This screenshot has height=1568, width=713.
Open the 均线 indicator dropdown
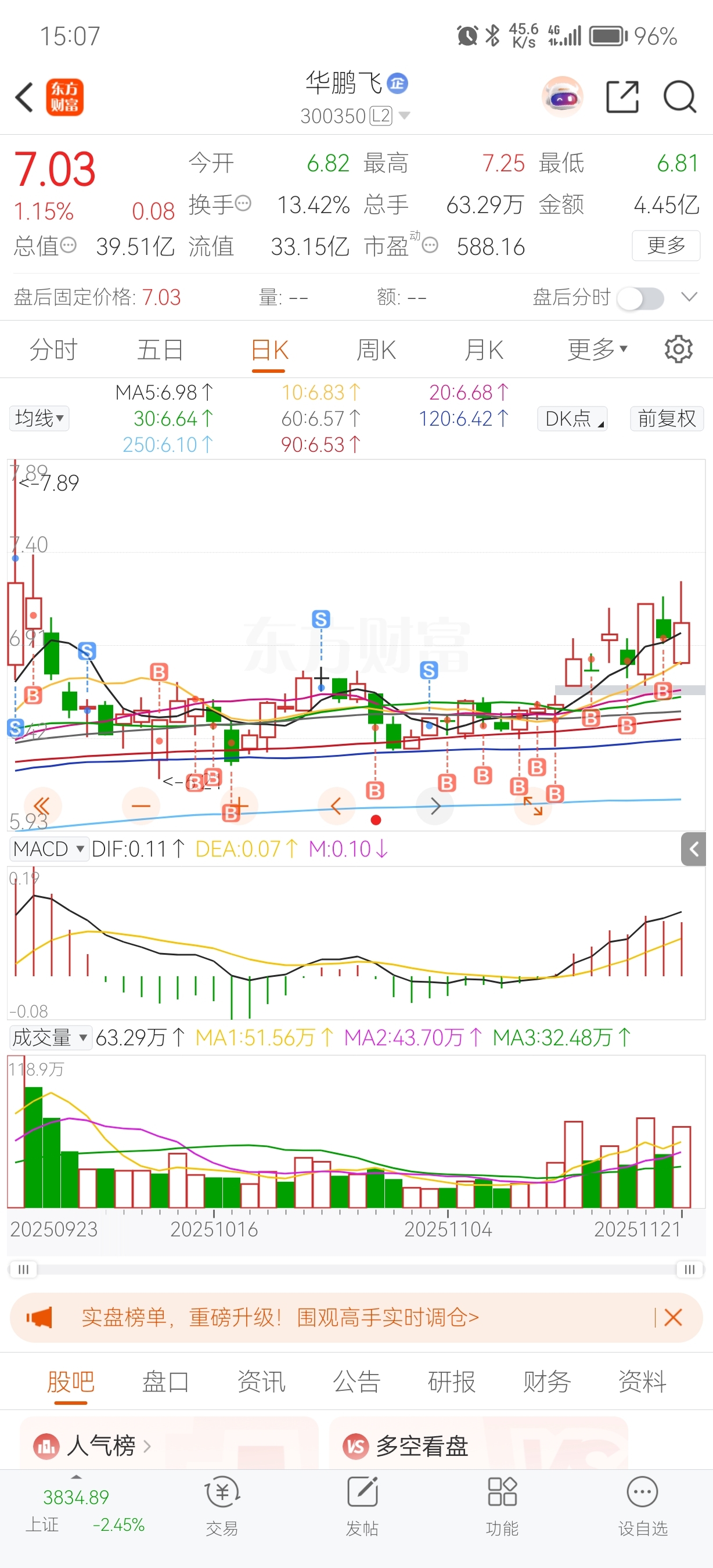[39, 418]
